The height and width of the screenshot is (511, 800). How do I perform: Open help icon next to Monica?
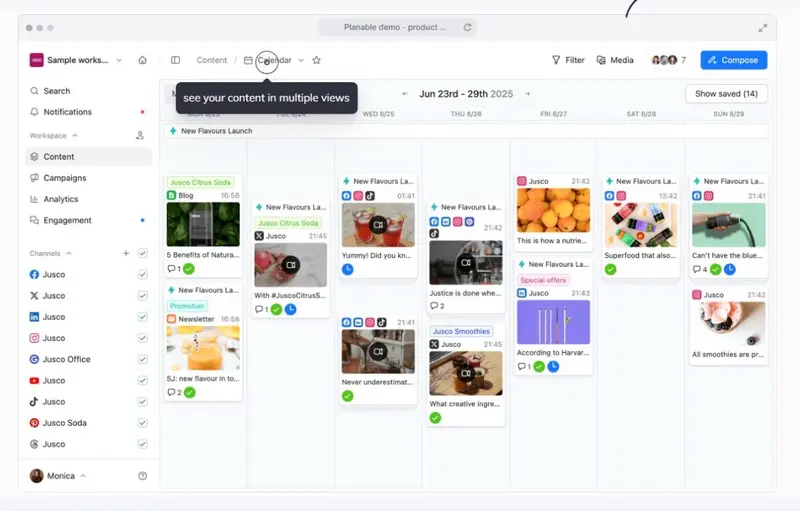[x=142, y=476]
